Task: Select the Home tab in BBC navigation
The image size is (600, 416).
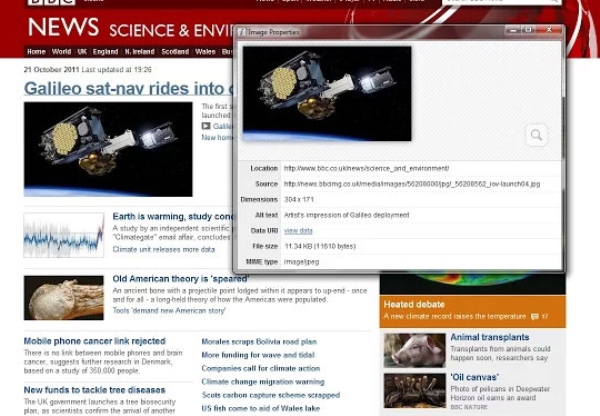Action: click(36, 51)
